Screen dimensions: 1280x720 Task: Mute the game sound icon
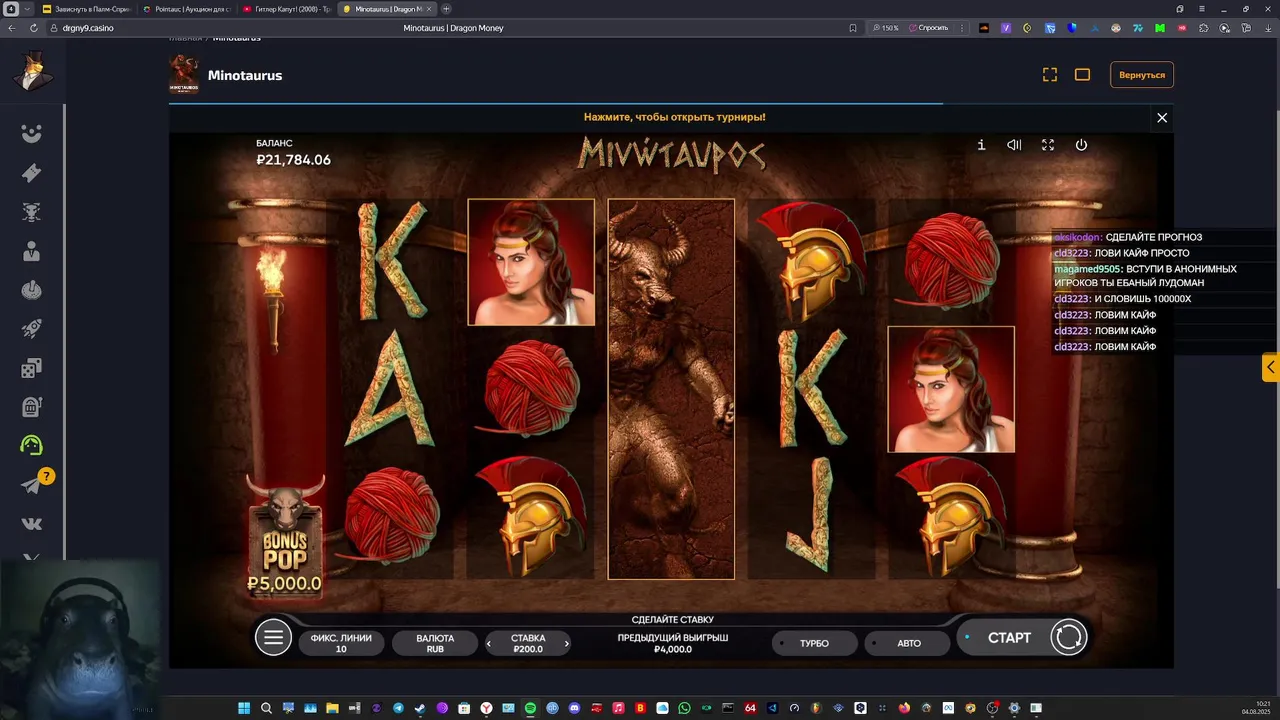[1014, 145]
